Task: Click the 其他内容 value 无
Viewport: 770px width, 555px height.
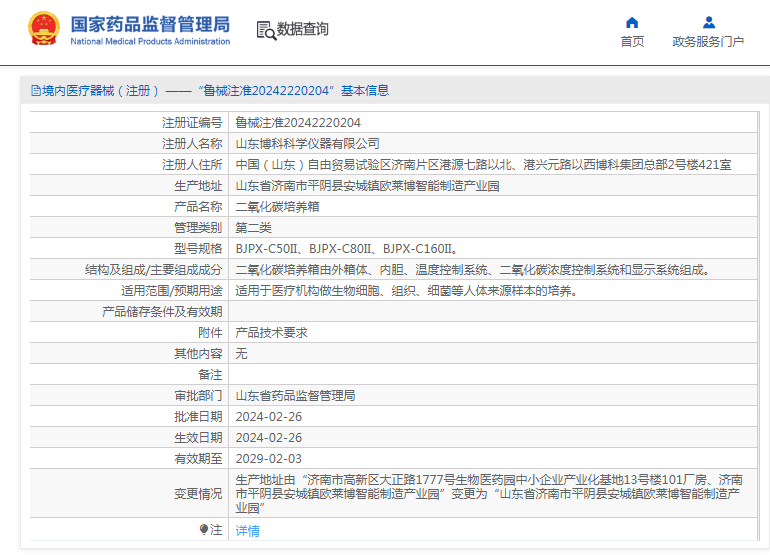Action: click(241, 354)
